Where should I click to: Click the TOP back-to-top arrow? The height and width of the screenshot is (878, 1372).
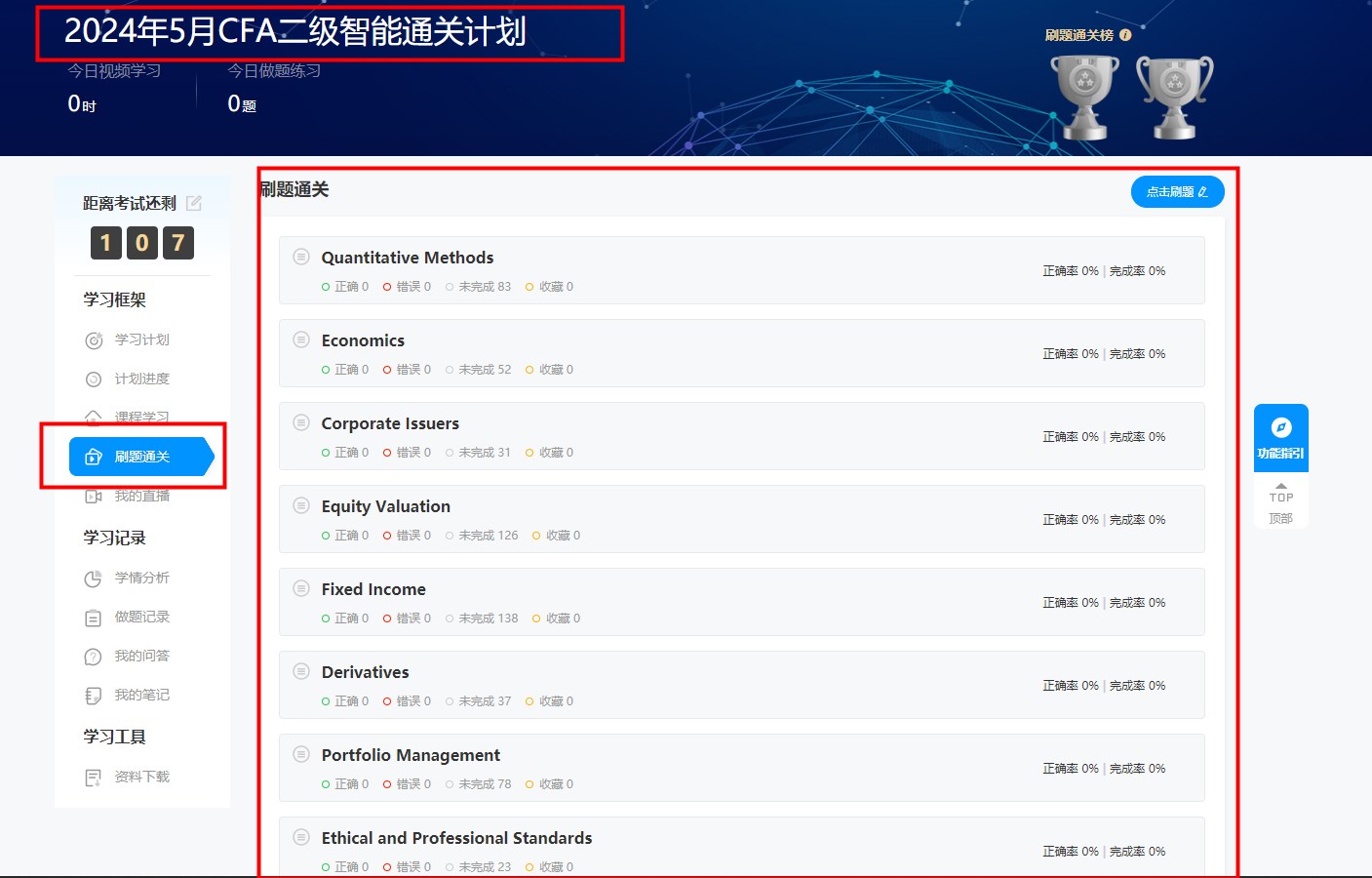pyautogui.click(x=1281, y=485)
